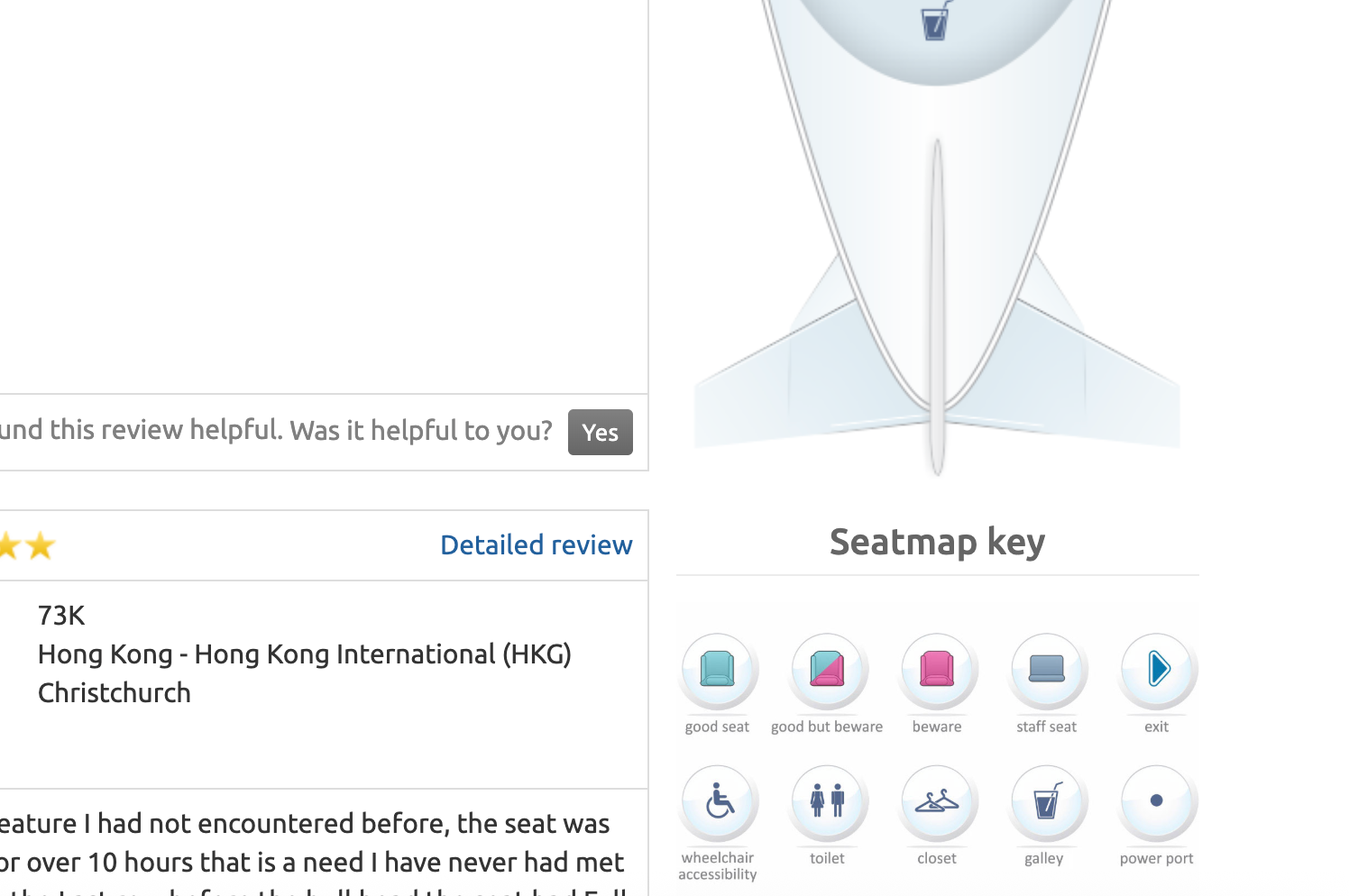
Task: Select the toilet icon in the seatmap key
Action: pyautogui.click(x=828, y=801)
